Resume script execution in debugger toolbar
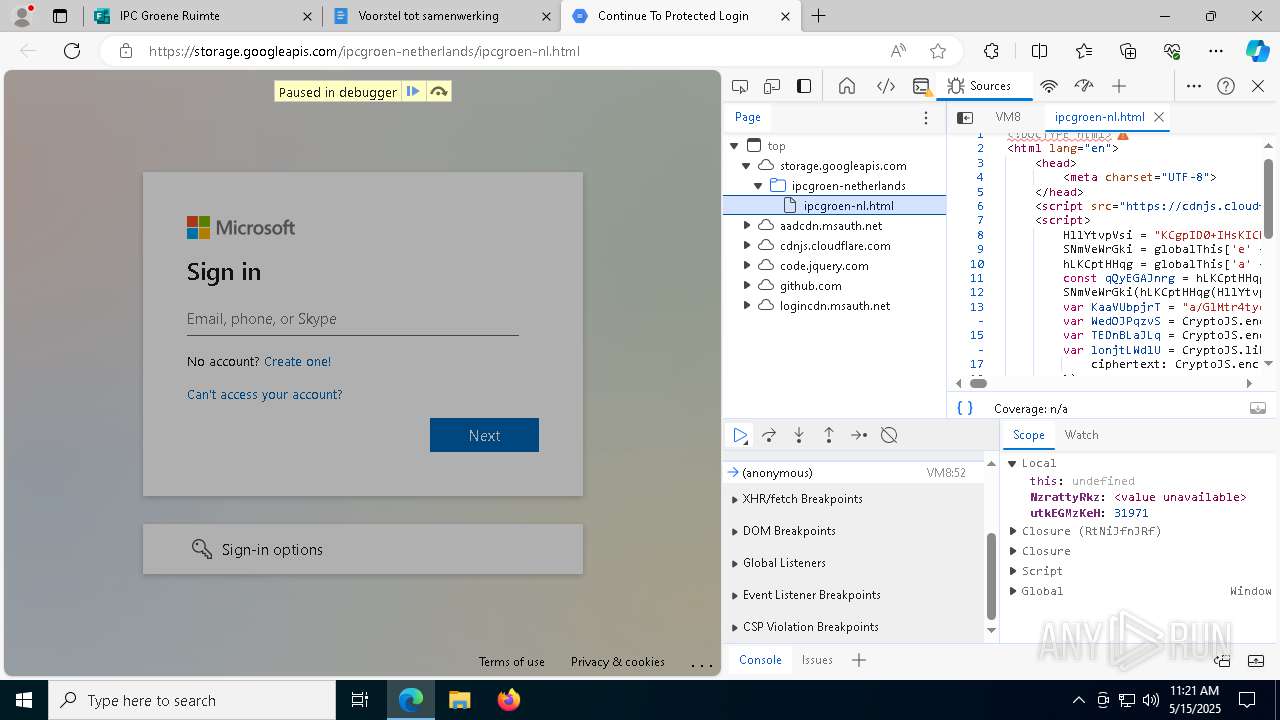Viewport: 1280px width, 720px height. pyautogui.click(x=740, y=435)
